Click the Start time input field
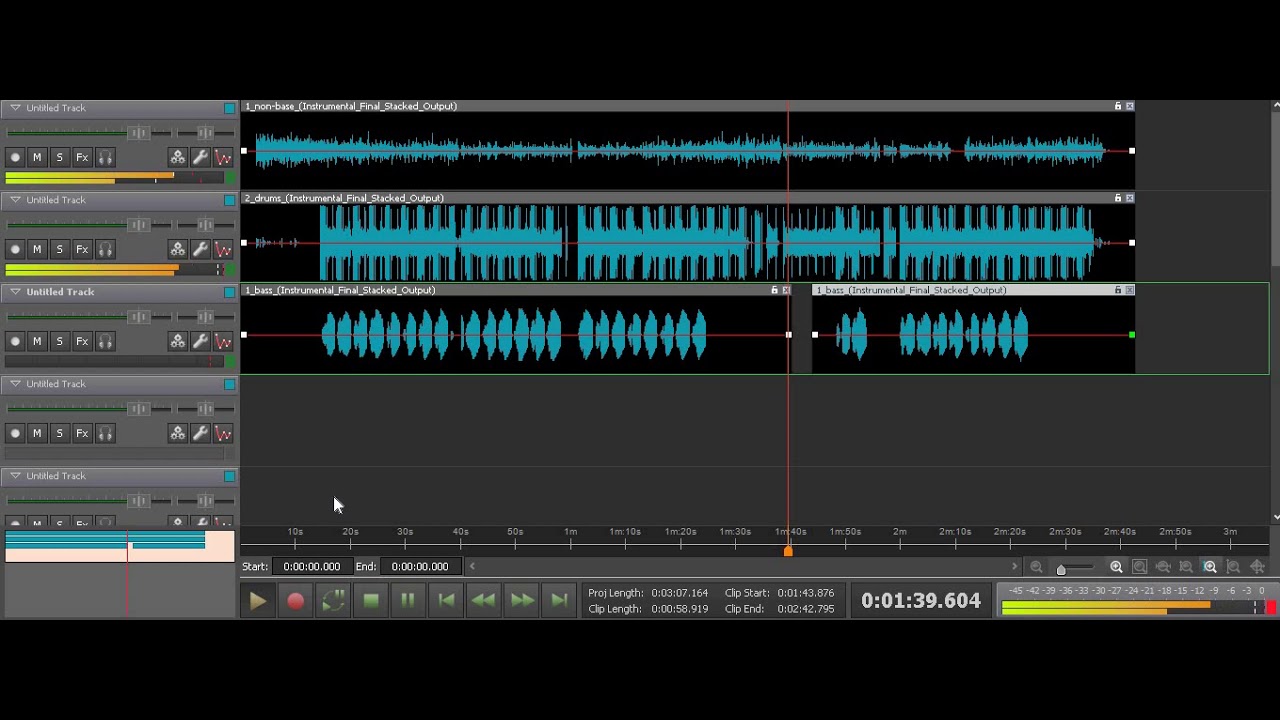 point(311,566)
